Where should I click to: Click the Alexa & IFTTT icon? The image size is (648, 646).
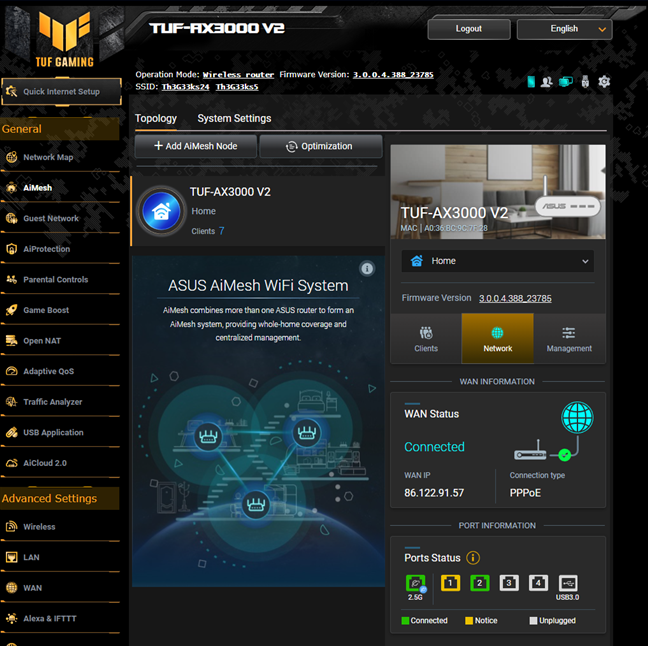[x=12, y=618]
